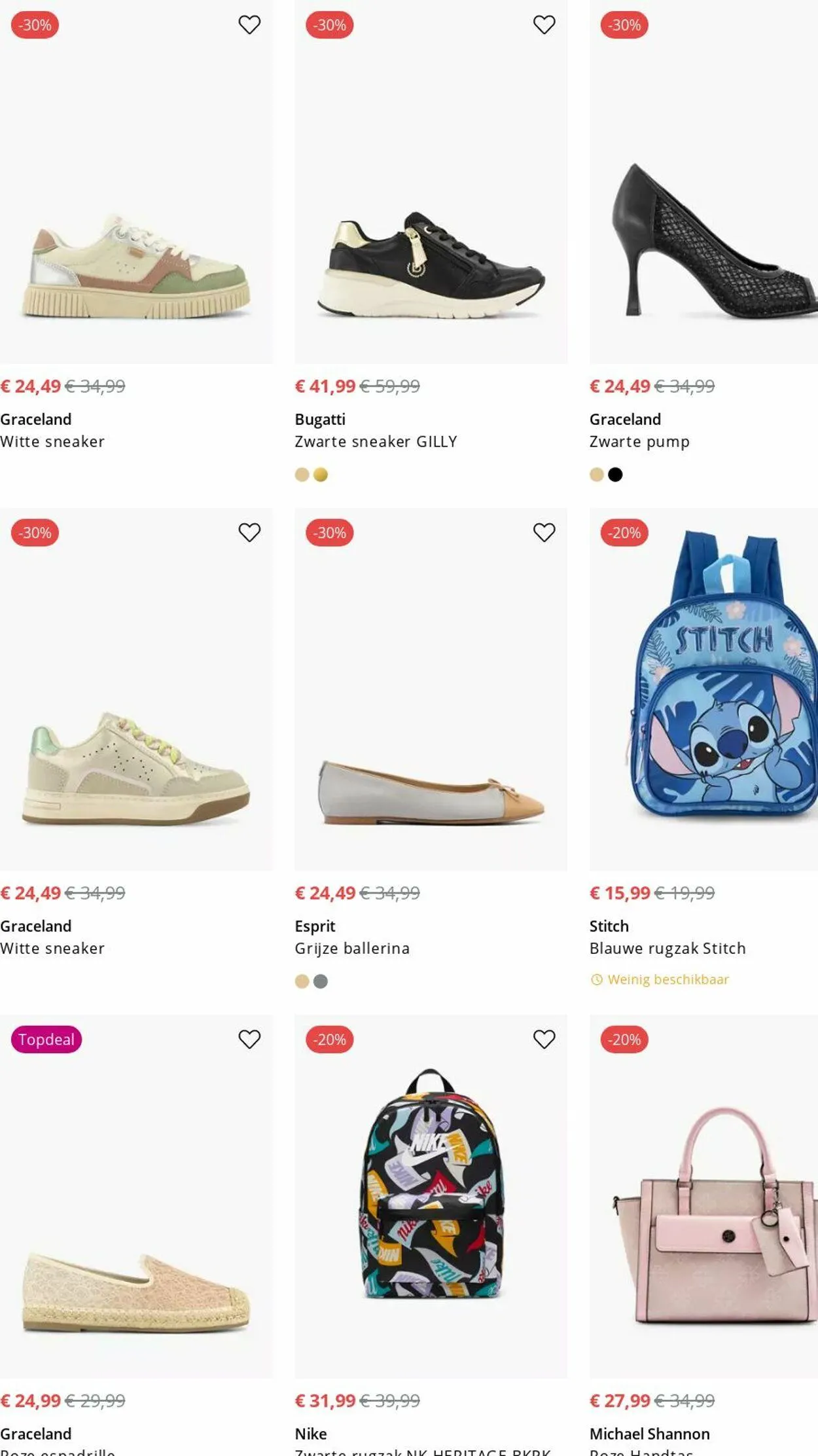Image resolution: width=818 pixels, height=1456 pixels.
Task: Click the -20% badge on Nike backpack
Action: coord(329,1040)
